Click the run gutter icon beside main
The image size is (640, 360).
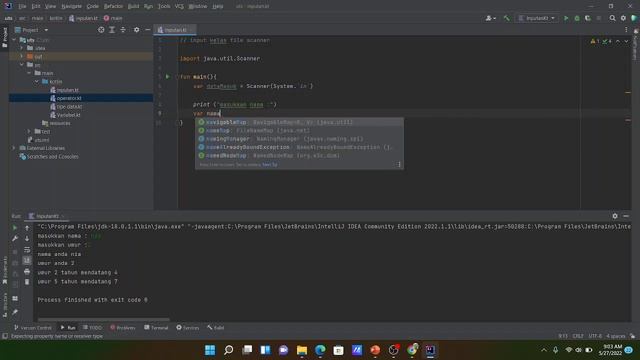[167, 76]
